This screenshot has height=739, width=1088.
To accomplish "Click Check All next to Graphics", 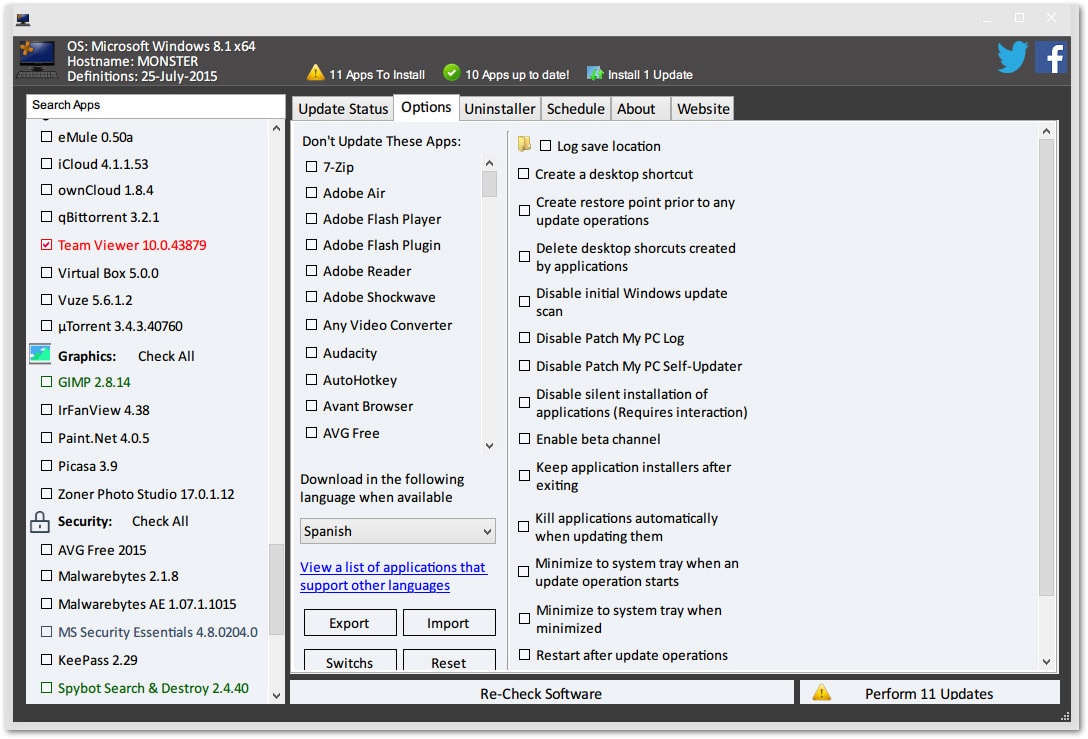I will click(x=166, y=356).
